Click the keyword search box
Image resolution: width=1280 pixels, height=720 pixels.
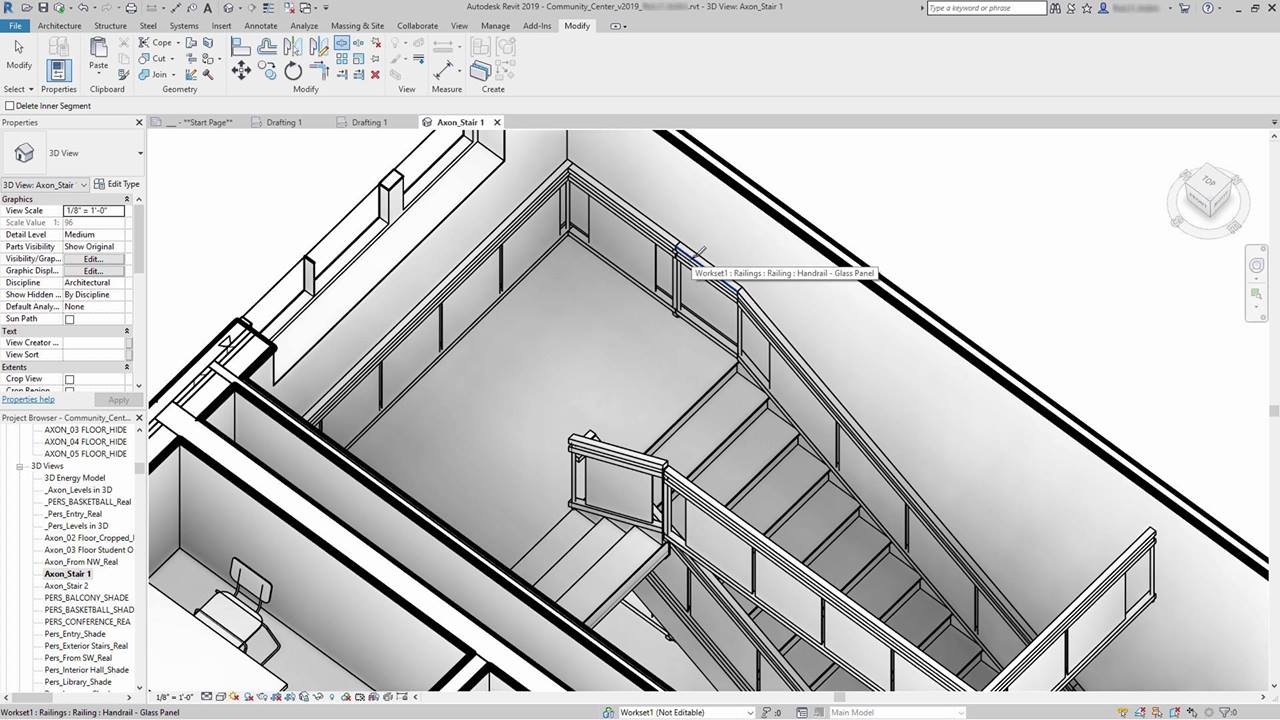[x=986, y=8]
